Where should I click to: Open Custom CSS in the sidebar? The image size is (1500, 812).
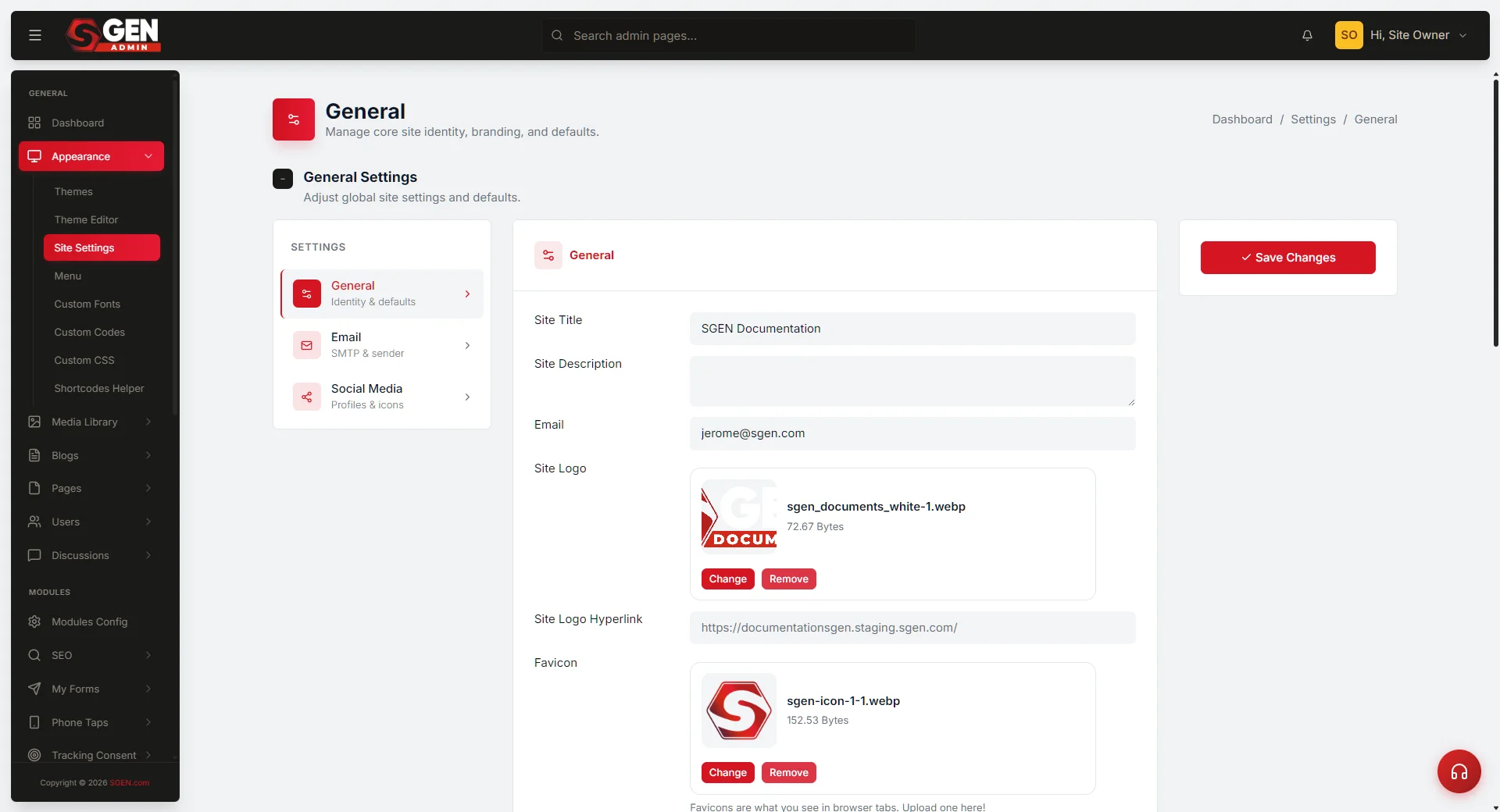point(84,360)
